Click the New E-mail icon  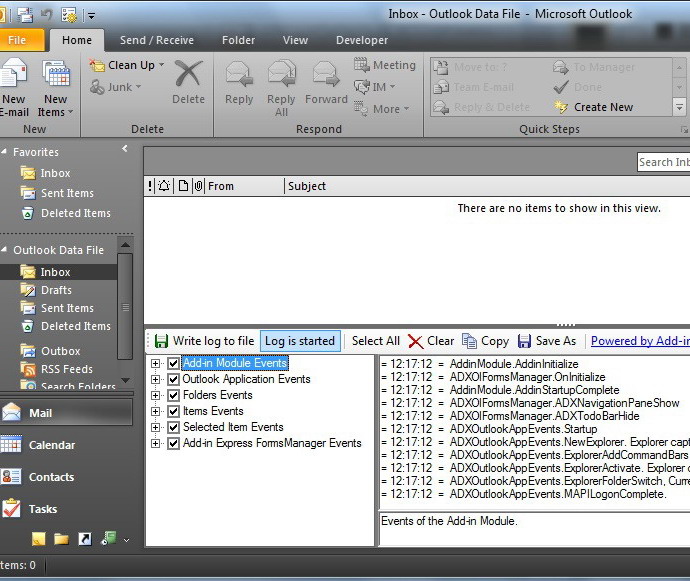coord(13,73)
